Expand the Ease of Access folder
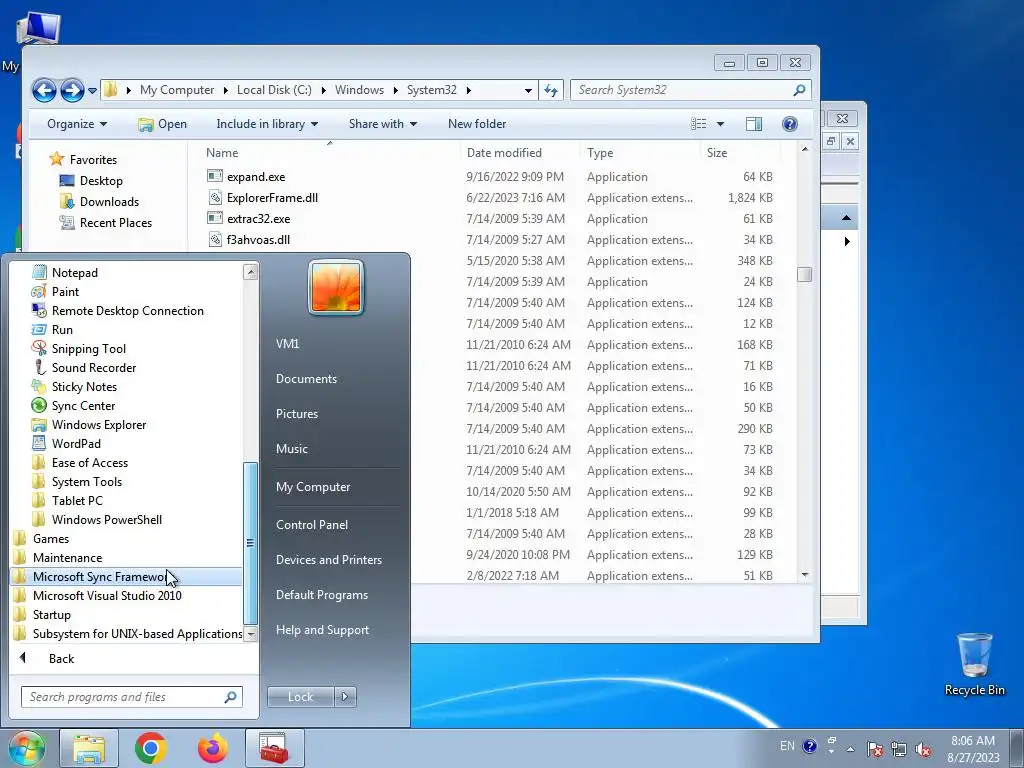1024x768 pixels. [89, 462]
